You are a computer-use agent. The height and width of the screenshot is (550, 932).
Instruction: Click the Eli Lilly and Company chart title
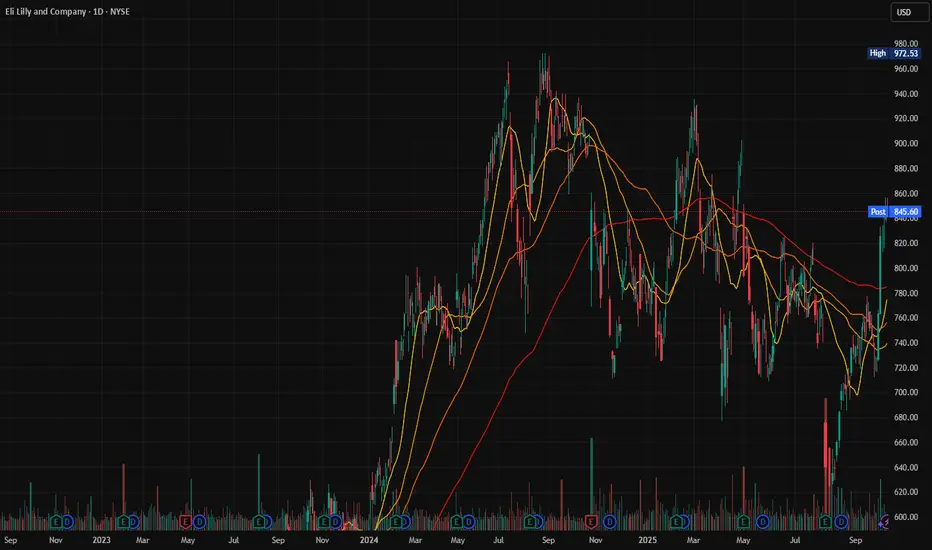click(67, 12)
